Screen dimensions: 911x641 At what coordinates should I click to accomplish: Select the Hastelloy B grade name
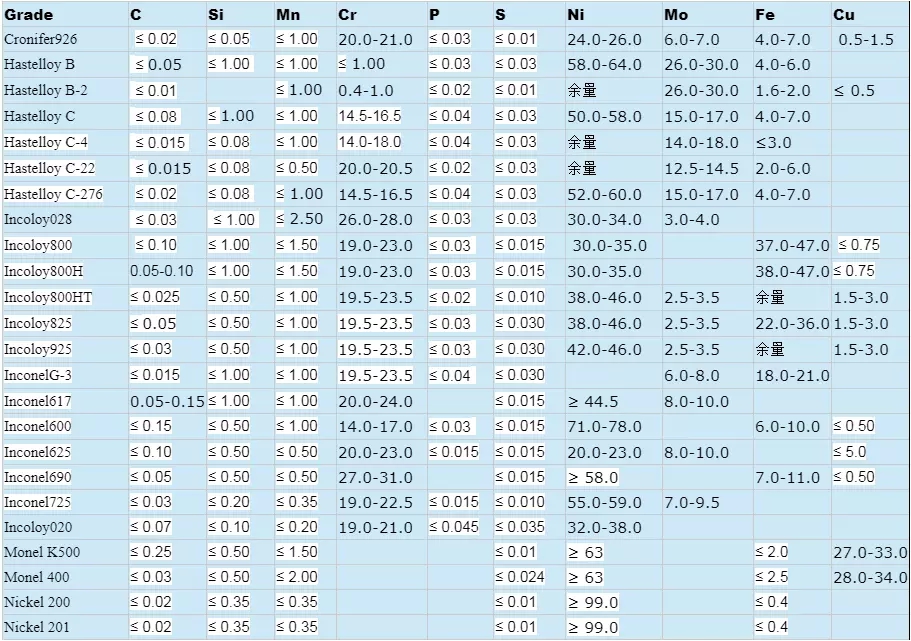pos(40,65)
